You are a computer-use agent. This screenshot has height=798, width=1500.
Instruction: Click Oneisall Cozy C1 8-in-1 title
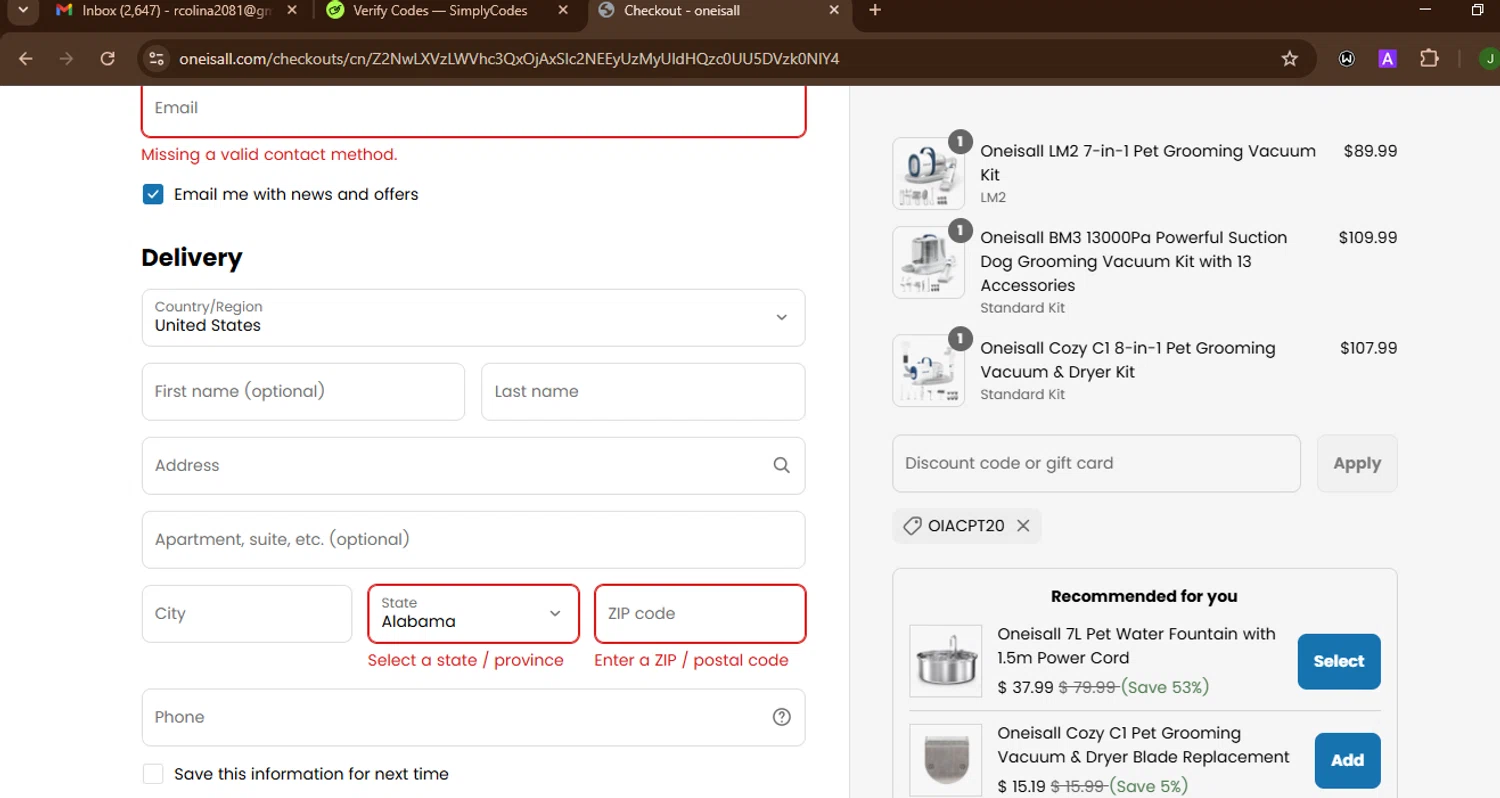1128,360
